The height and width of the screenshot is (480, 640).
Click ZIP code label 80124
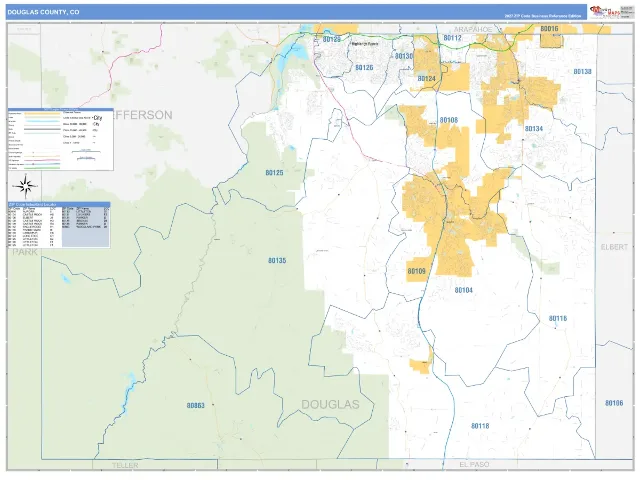[x=427, y=78]
